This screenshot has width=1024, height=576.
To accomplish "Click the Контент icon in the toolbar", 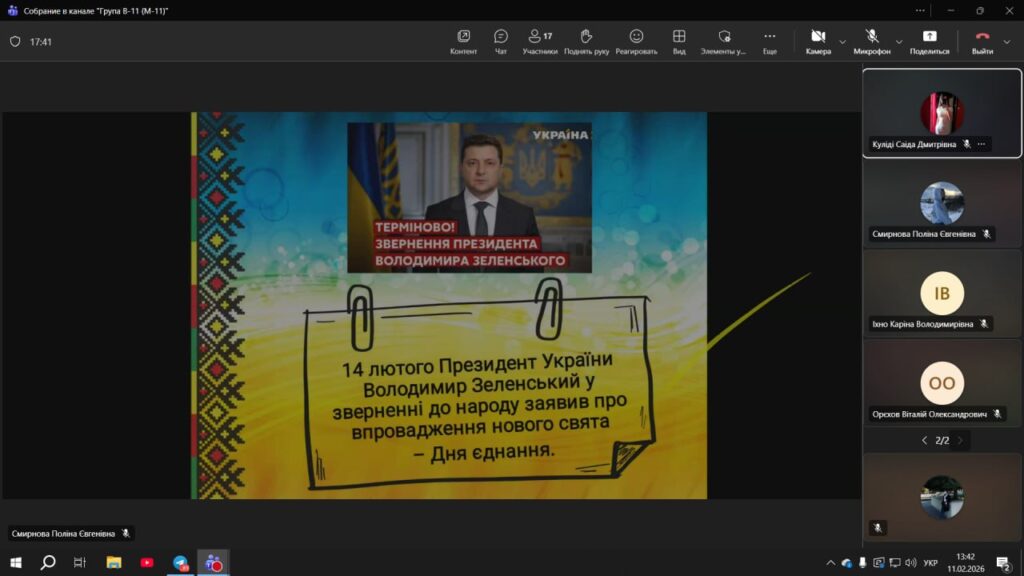I will coord(463,40).
